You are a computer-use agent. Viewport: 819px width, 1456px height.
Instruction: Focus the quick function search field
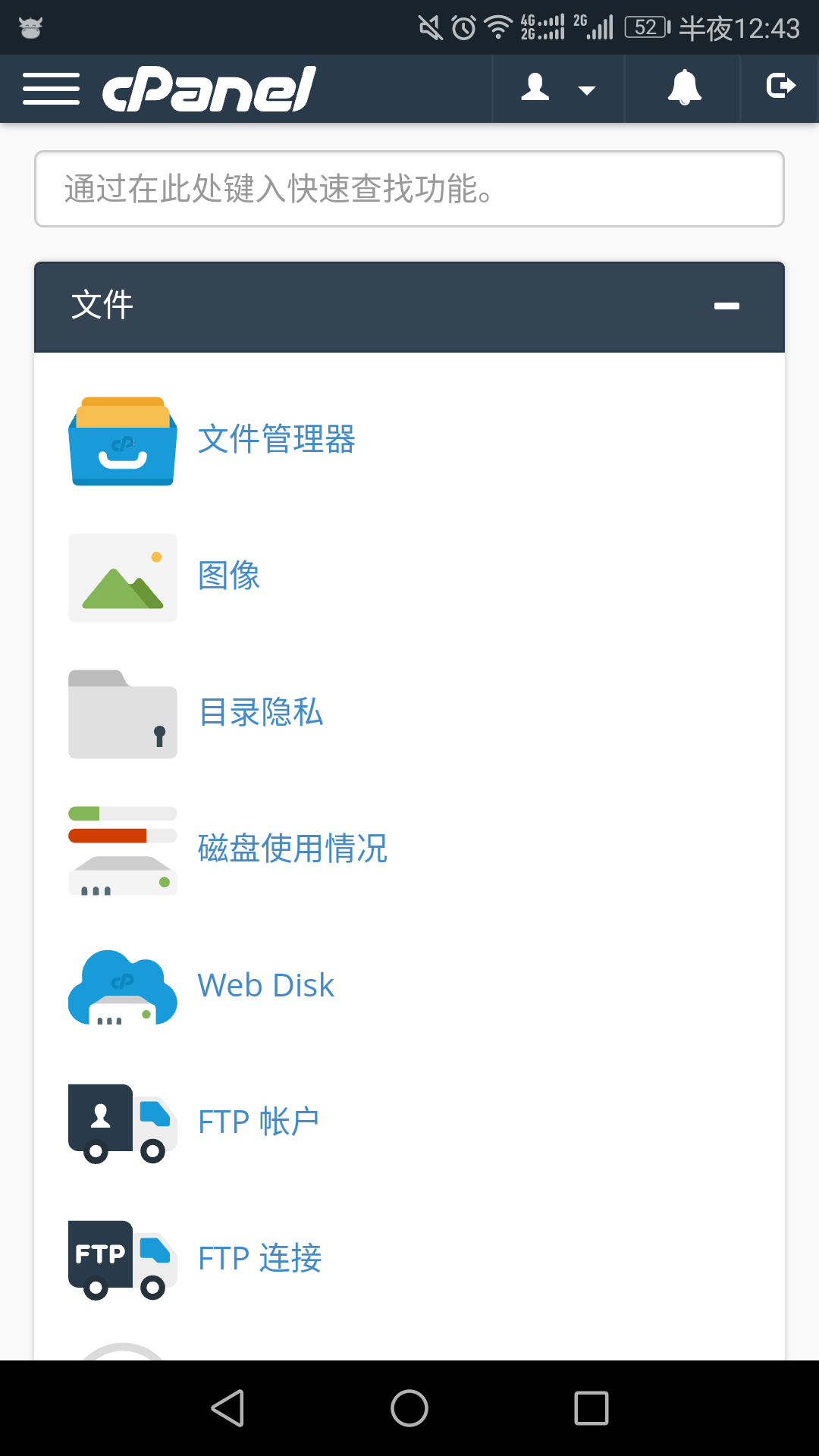point(409,189)
